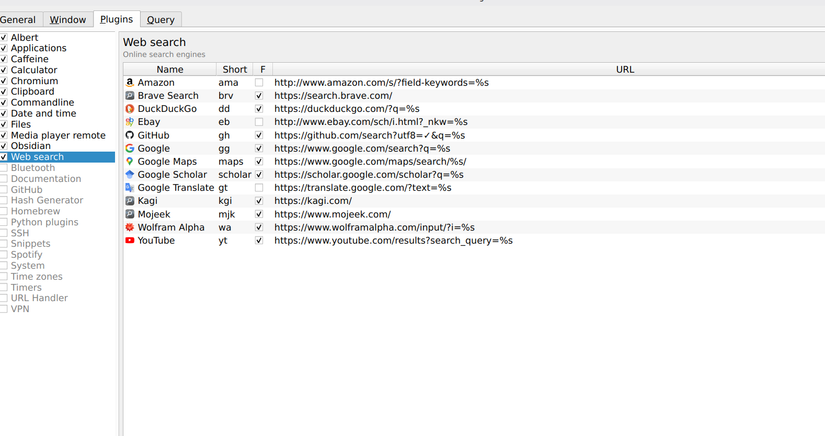Click the GitHub octocat icon
This screenshot has height=436, width=825.
[129, 135]
